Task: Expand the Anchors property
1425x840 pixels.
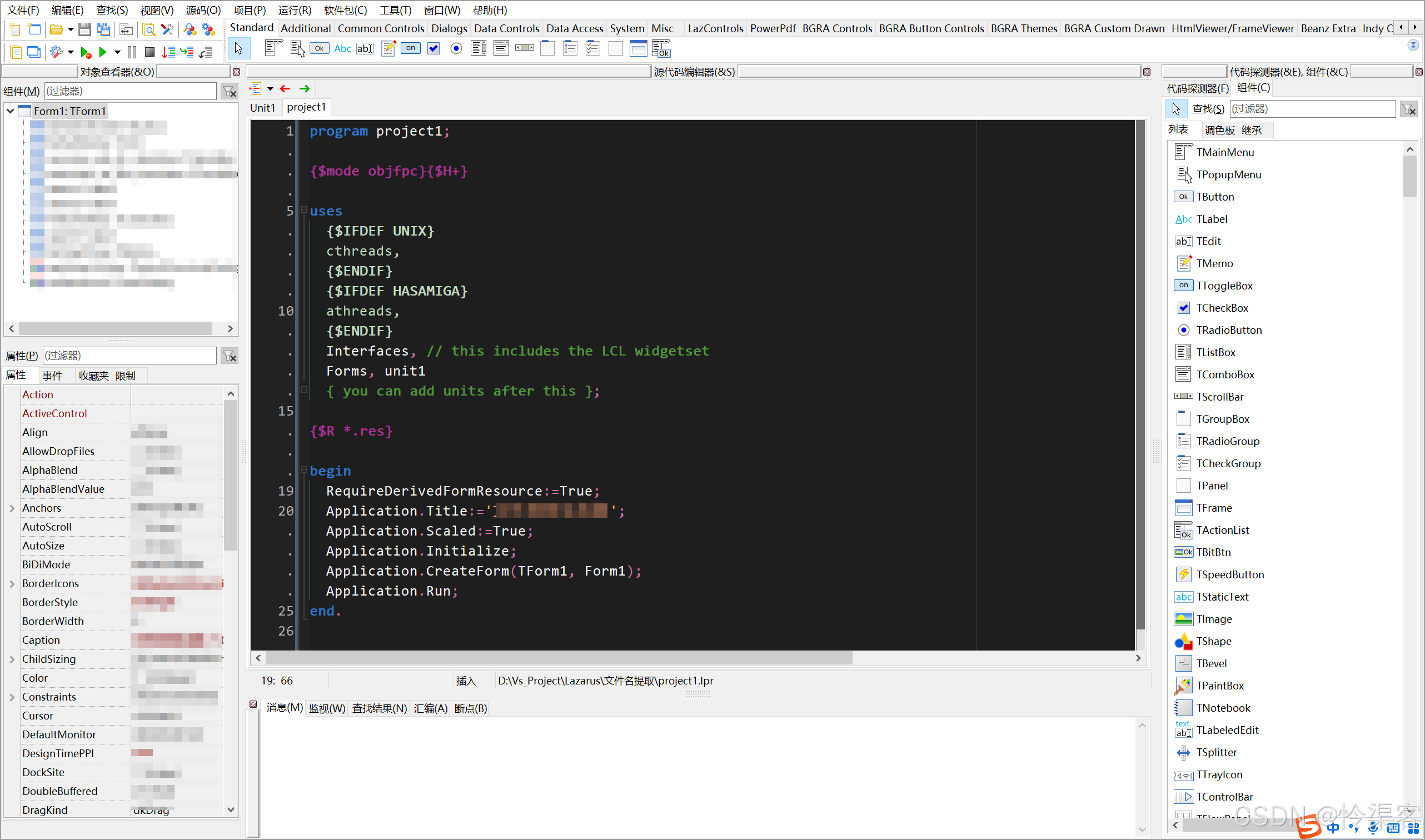Action: coord(12,508)
